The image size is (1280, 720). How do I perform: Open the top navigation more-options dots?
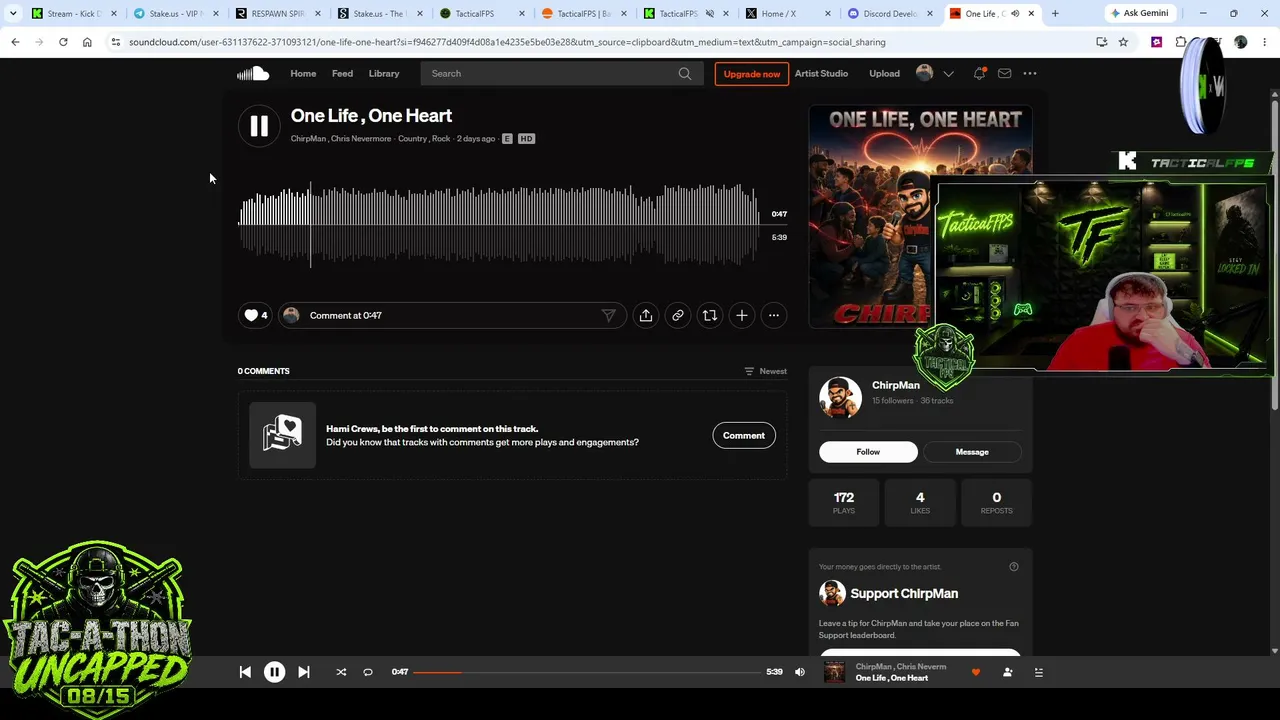pyautogui.click(x=1030, y=73)
